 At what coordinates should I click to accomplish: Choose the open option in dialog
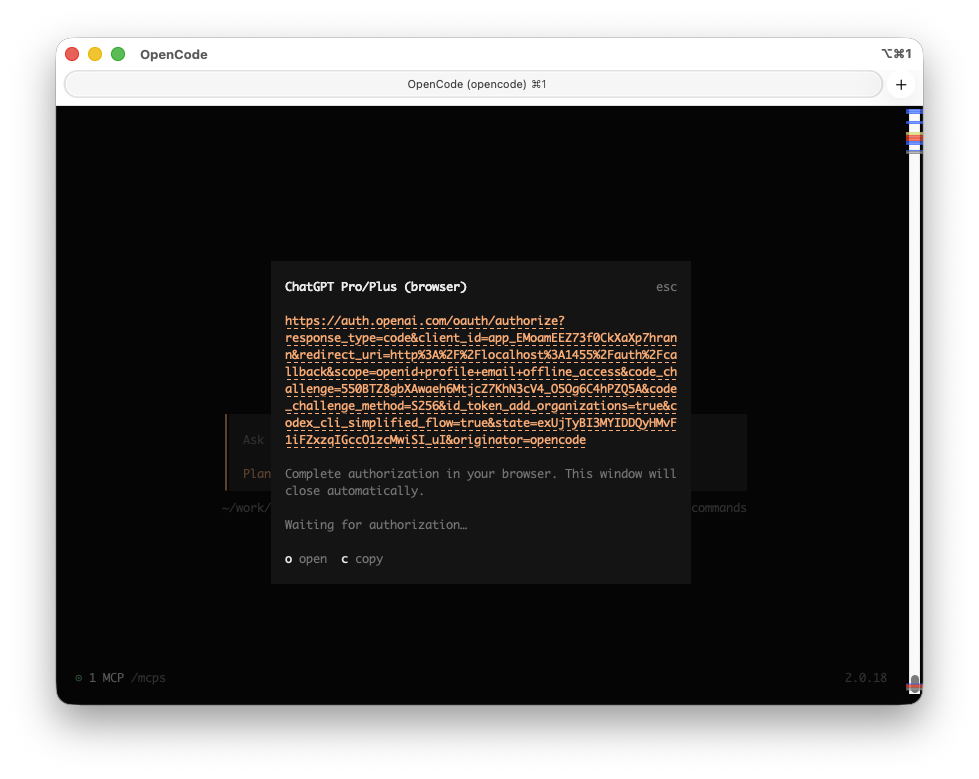tap(306, 559)
